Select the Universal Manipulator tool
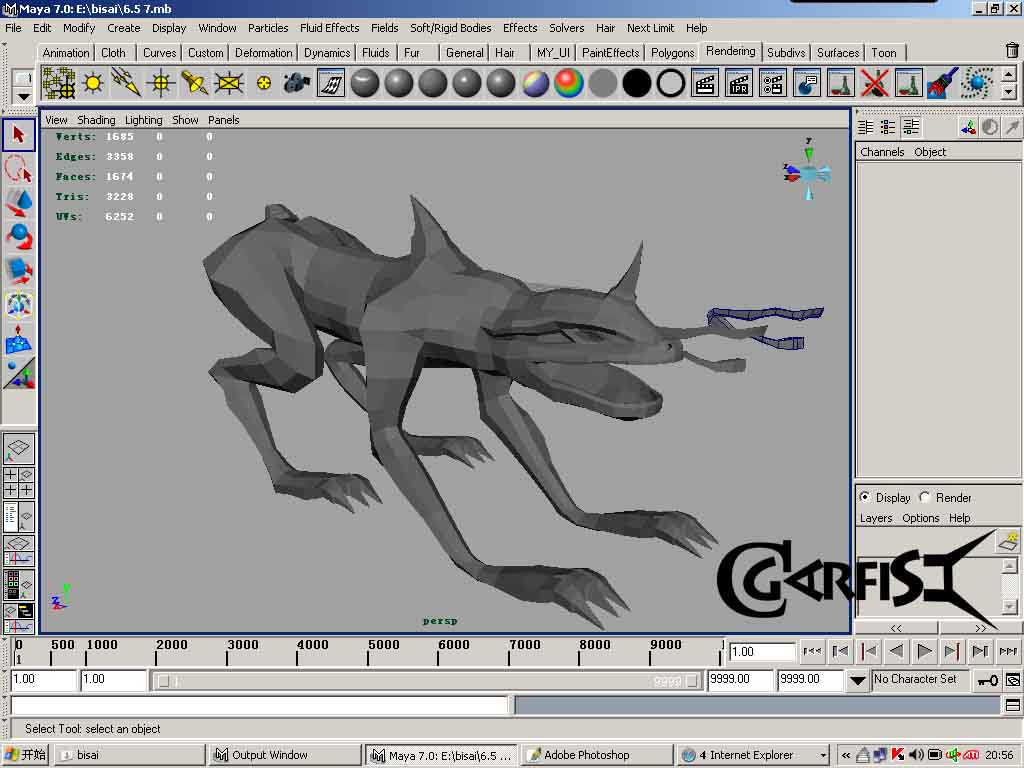1024x768 pixels. pos(18,304)
